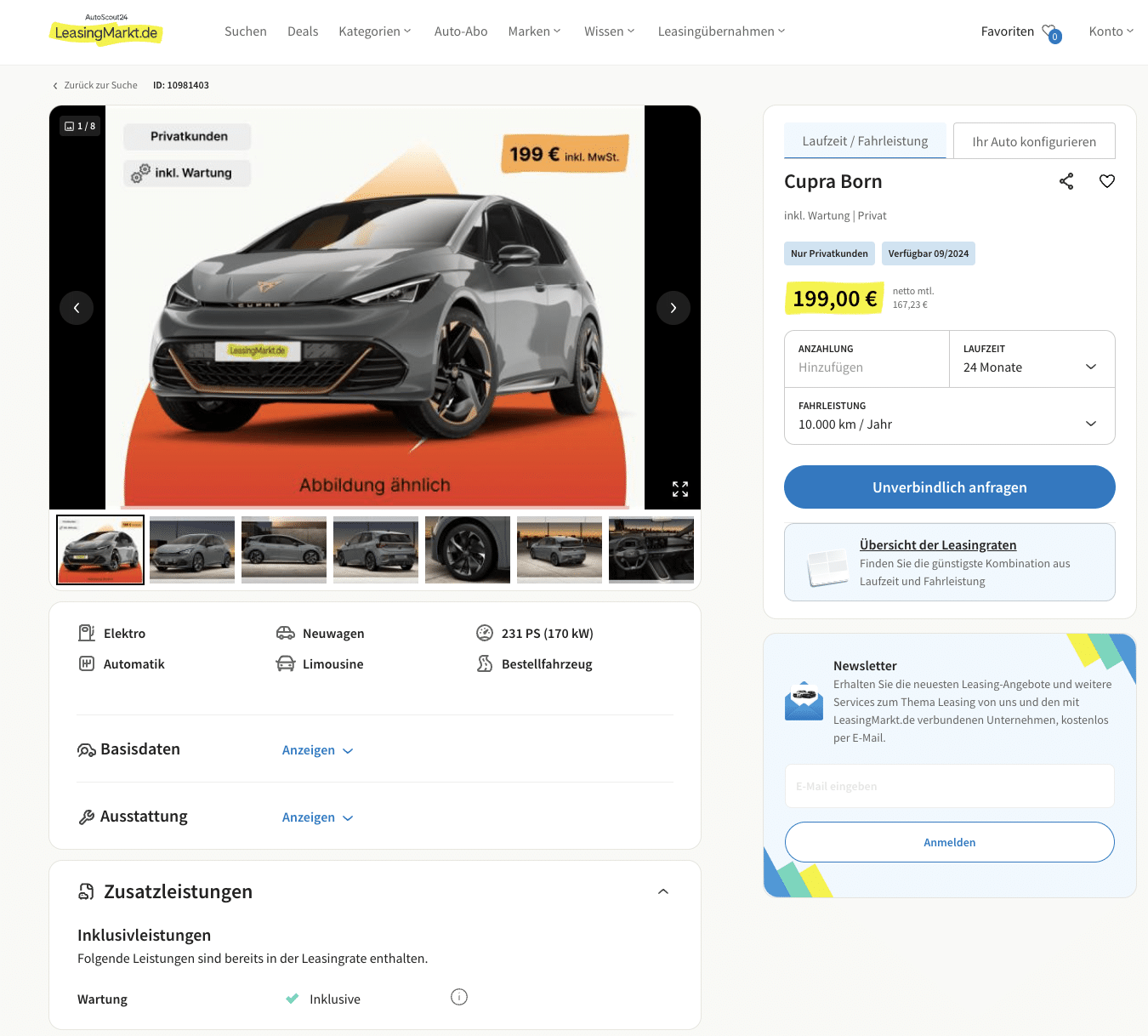This screenshot has width=1148, height=1036.
Task: Click the Verfügbar 09/2024 tag
Action: pos(929,253)
